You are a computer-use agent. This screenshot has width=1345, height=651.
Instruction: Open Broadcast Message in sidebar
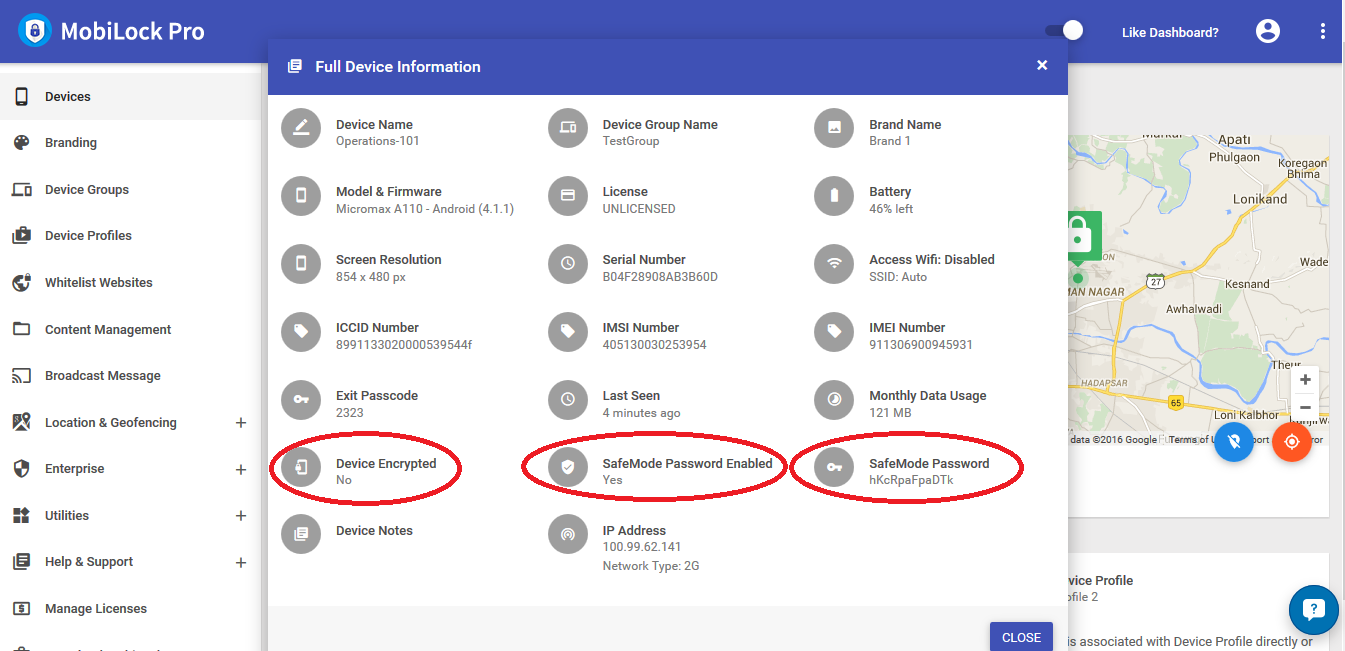[130, 376]
